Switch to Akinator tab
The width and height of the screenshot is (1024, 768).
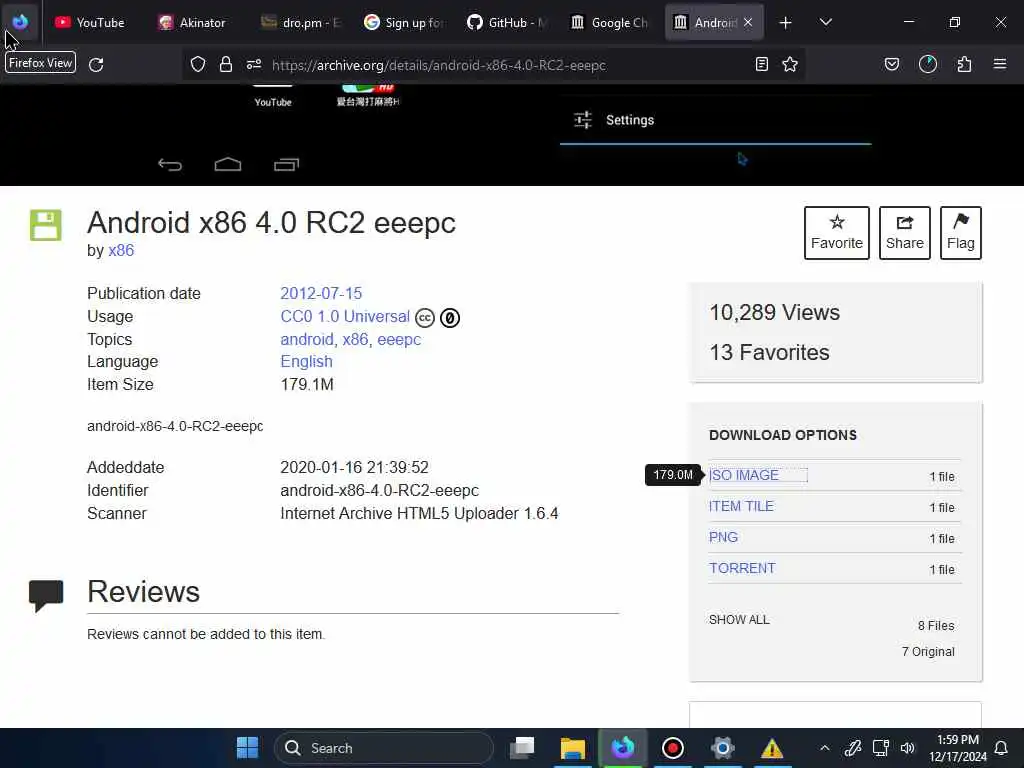[192, 23]
